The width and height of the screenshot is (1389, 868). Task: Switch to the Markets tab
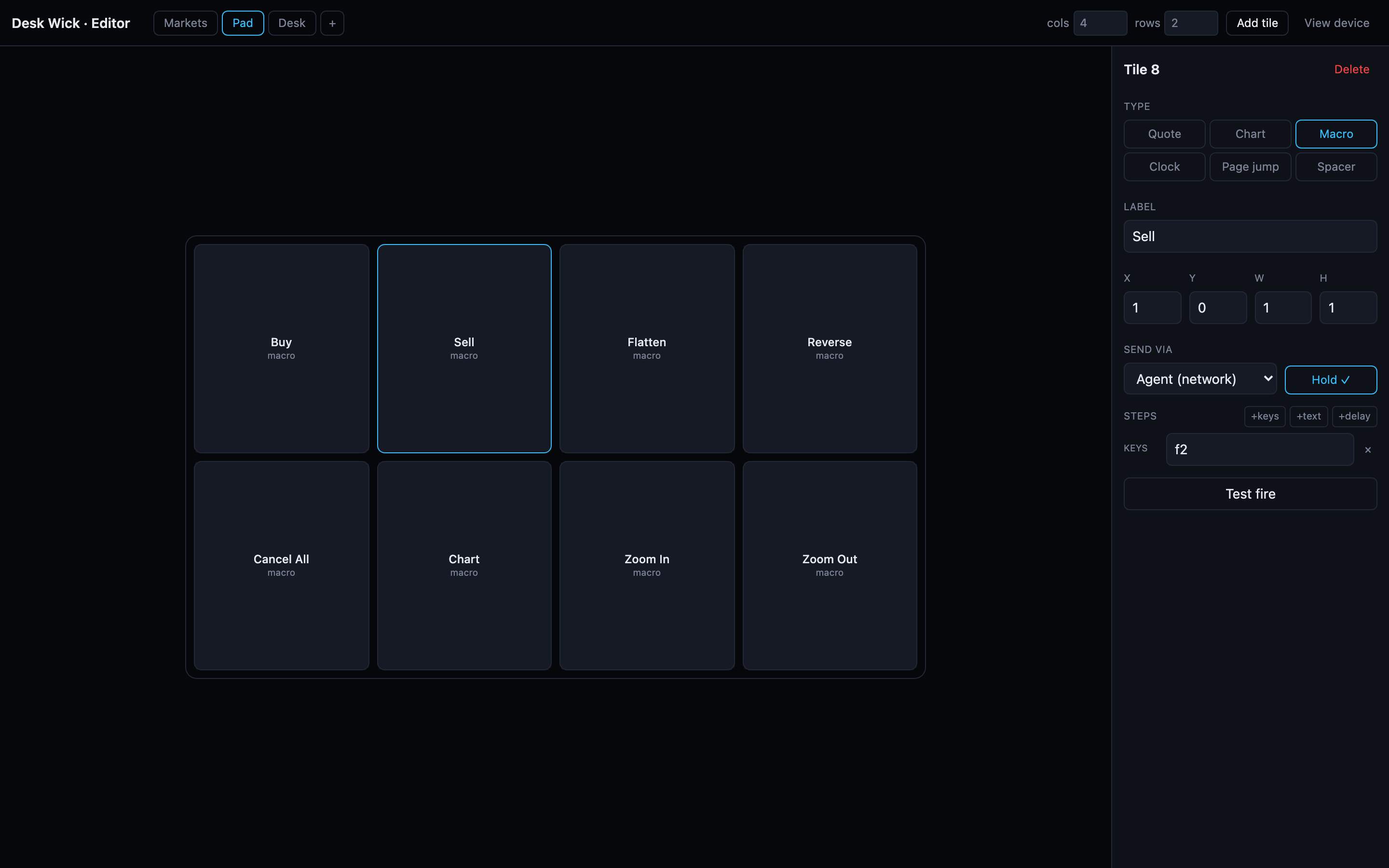click(185, 23)
